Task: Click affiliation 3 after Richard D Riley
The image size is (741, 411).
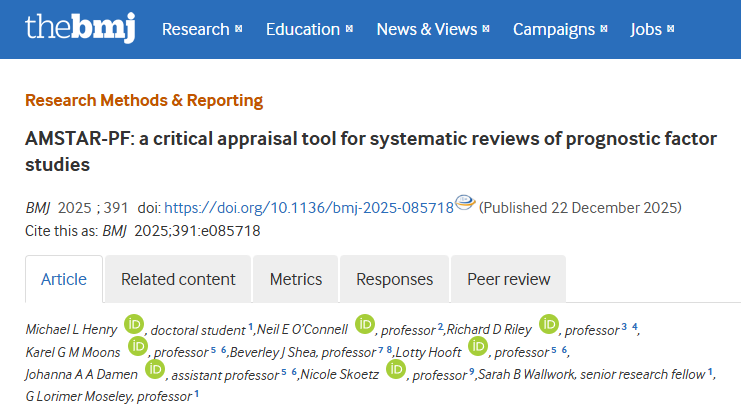Action: (x=624, y=326)
